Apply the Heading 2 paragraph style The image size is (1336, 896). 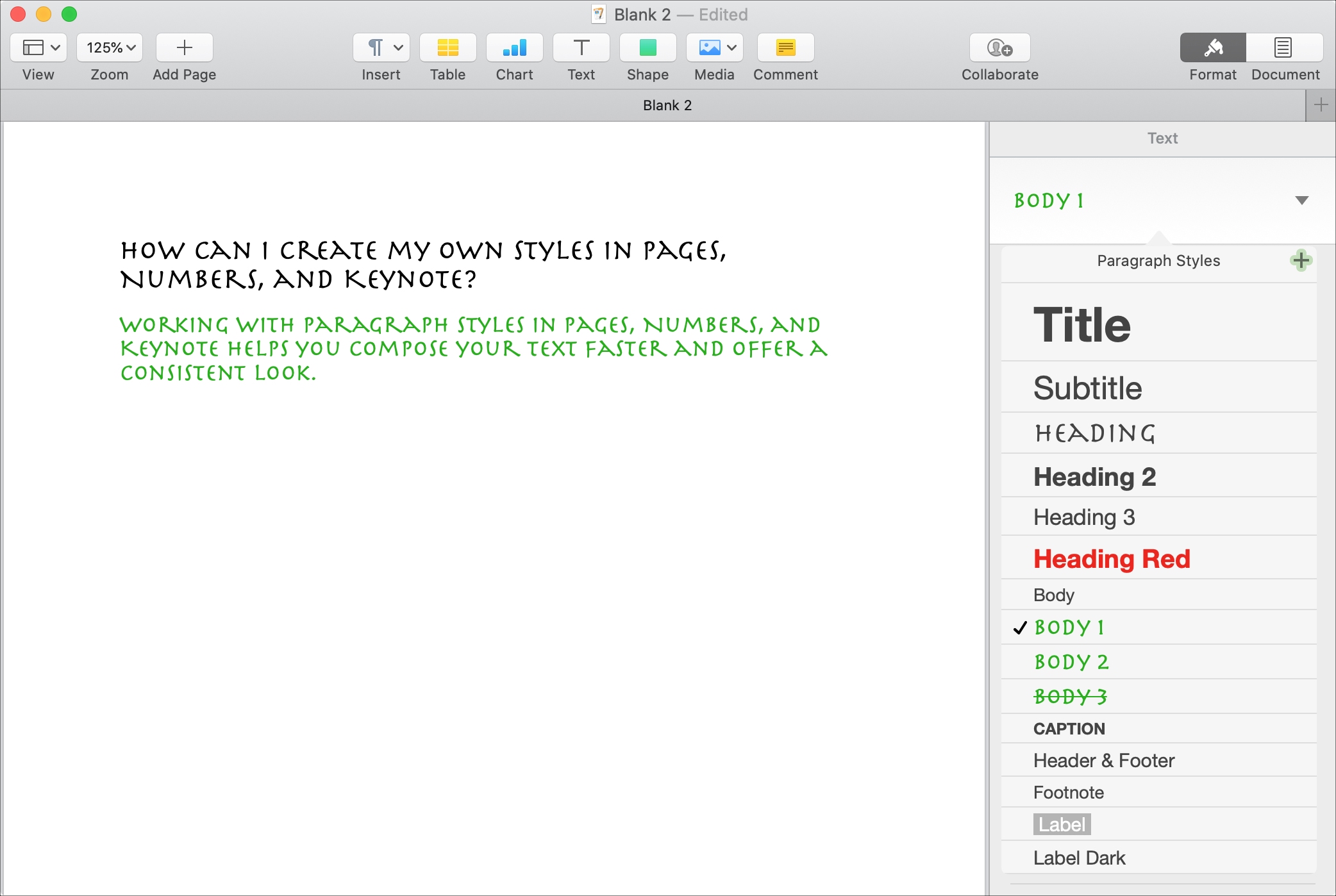(1158, 476)
